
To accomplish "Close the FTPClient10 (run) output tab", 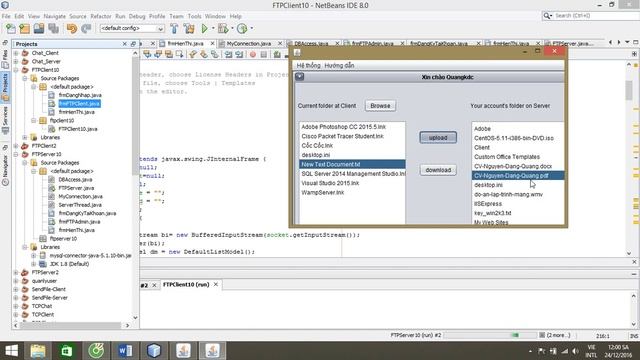I will 216,284.
